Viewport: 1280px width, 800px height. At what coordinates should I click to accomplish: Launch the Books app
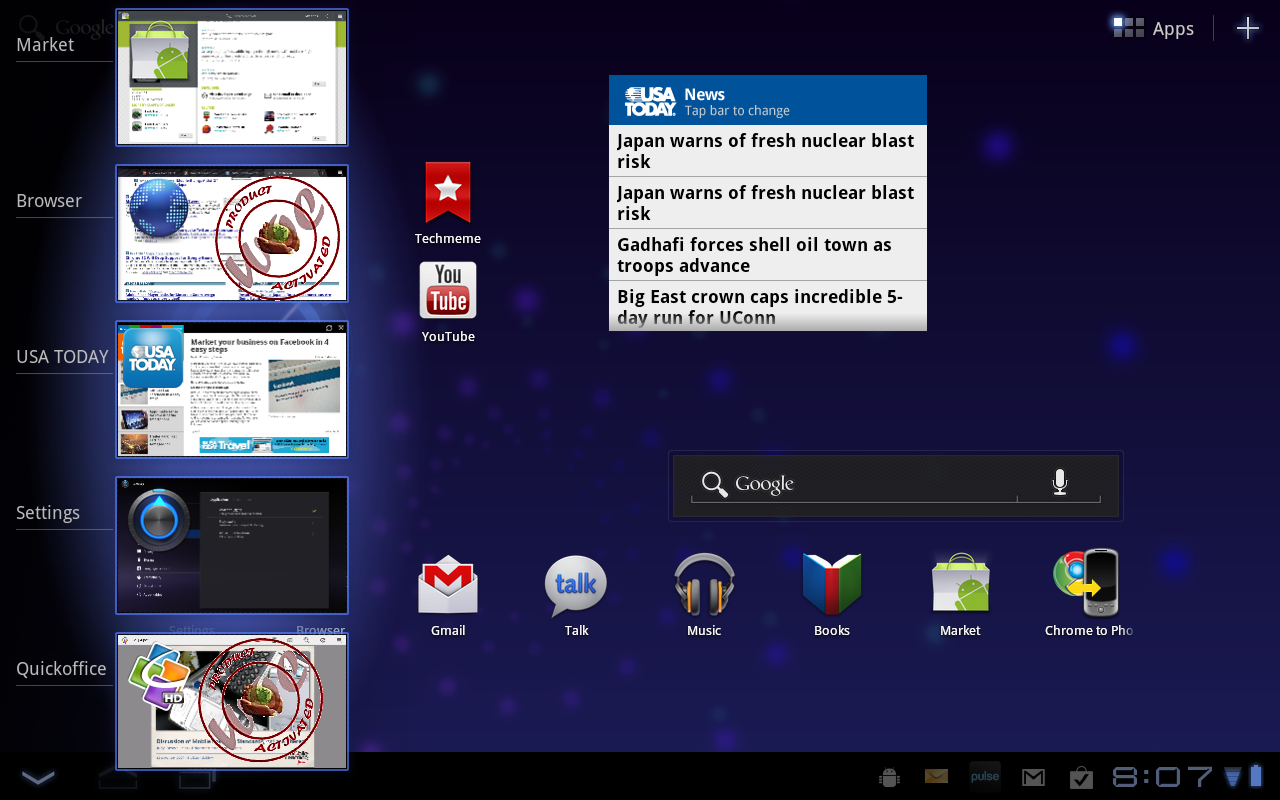(832, 584)
